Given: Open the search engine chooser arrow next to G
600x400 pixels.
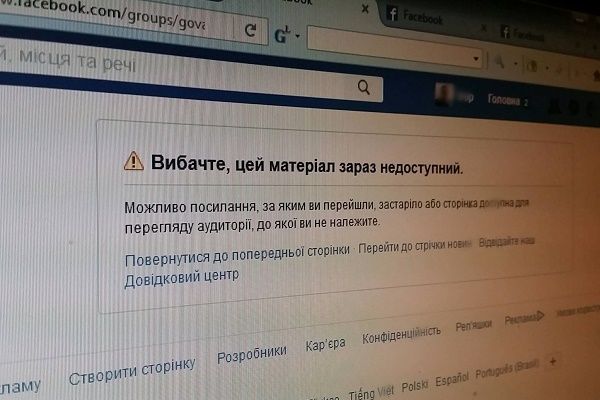Looking at the screenshot, I should tap(297, 36).
